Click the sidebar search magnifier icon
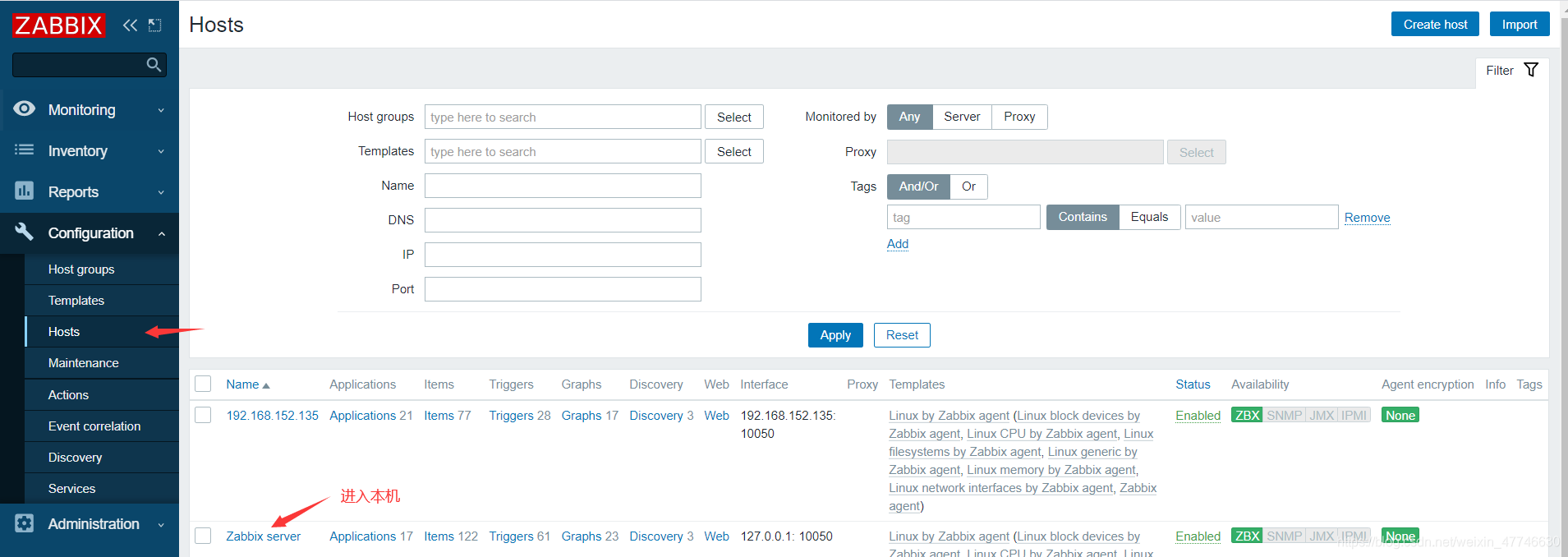Screen dimensions: 1568x557 [x=154, y=64]
